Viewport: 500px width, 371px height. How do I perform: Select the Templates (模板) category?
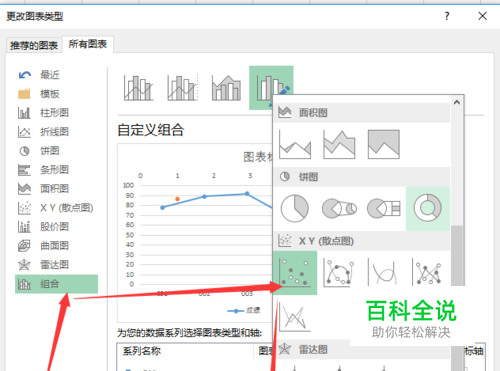click(x=56, y=94)
